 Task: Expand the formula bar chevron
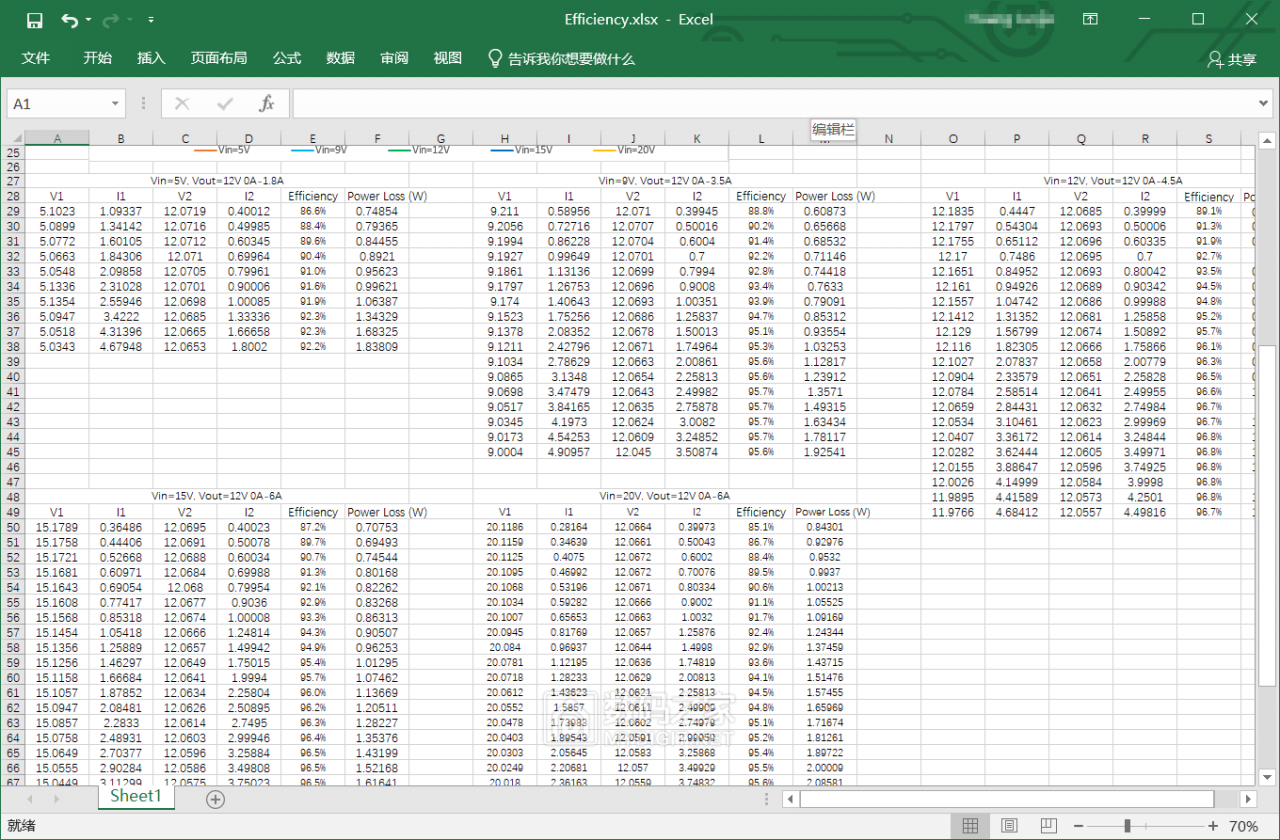[x=1264, y=104]
